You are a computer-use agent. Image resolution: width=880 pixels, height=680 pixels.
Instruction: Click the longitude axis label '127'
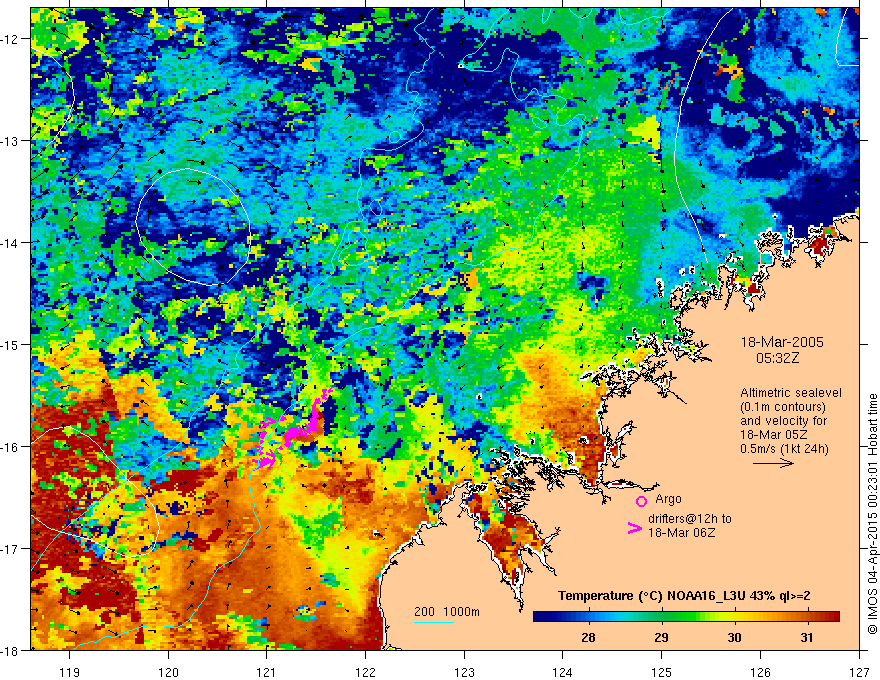pyautogui.click(x=859, y=672)
